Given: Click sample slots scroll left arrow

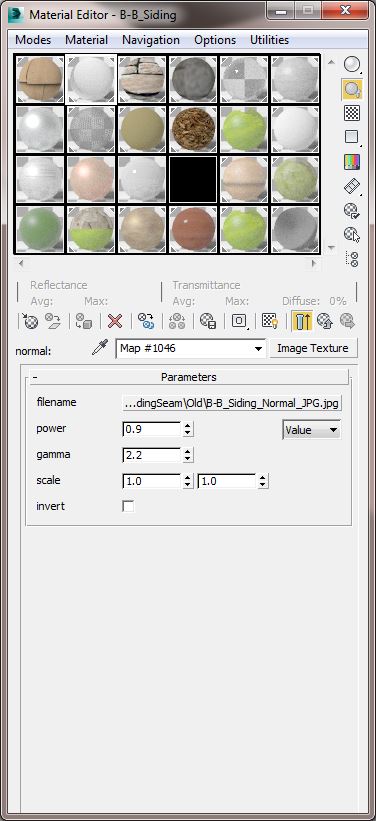Looking at the screenshot, I should click(x=21, y=263).
